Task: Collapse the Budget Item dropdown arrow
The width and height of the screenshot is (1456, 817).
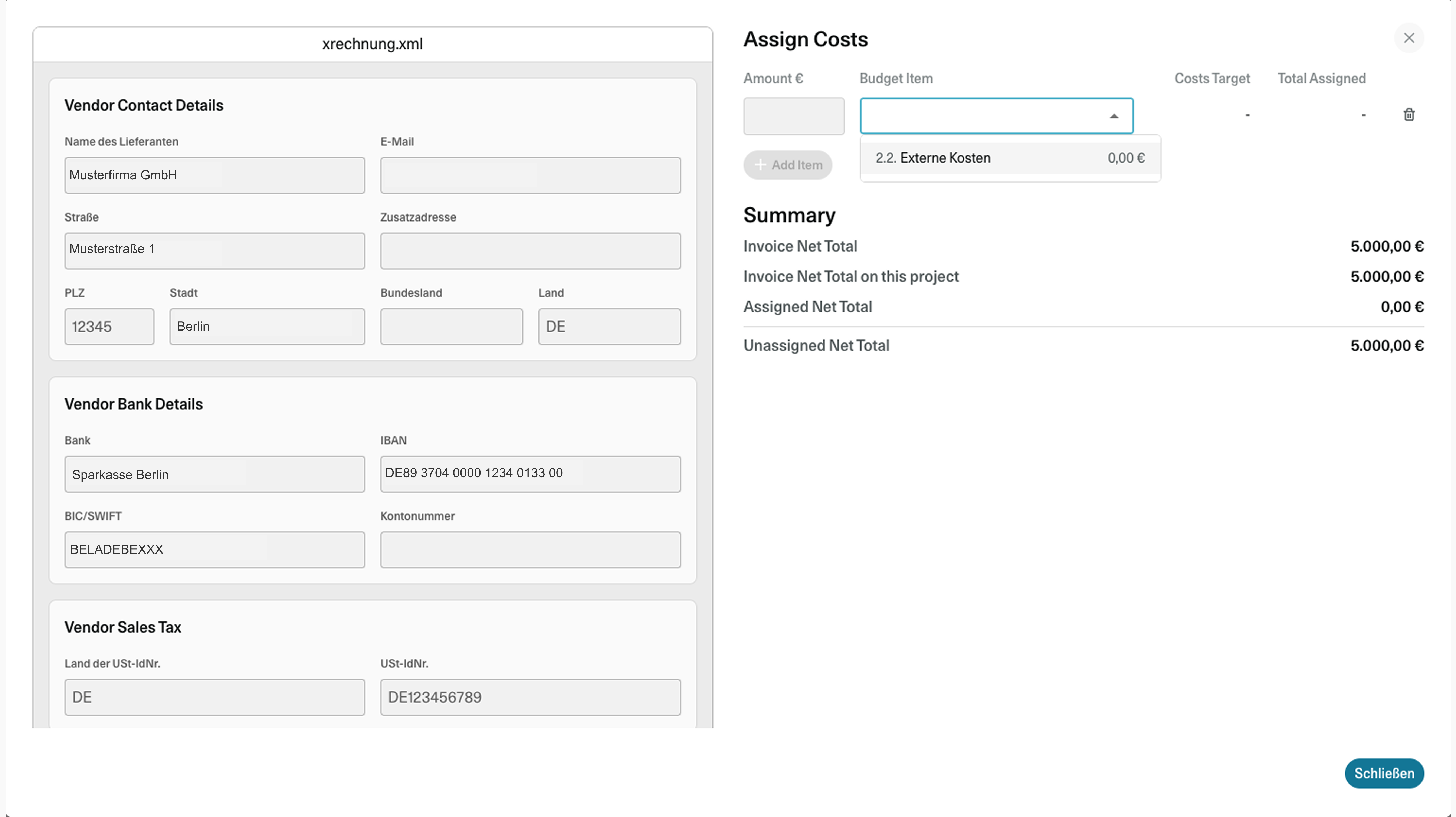Action: (1114, 116)
